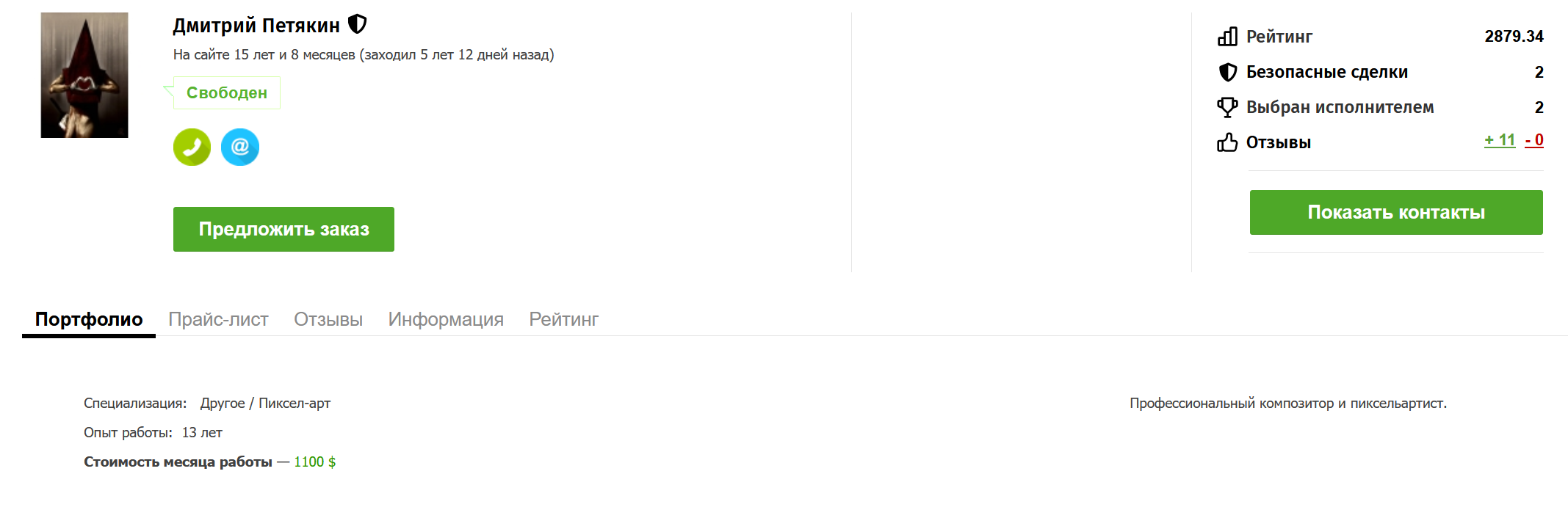
Task: Open the Прайс-лист tab
Action: (x=218, y=320)
